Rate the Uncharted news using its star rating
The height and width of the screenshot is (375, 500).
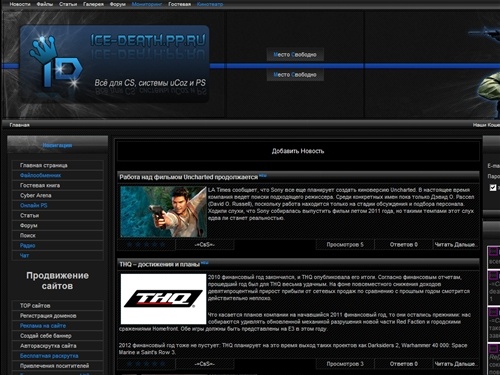[x=146, y=245]
